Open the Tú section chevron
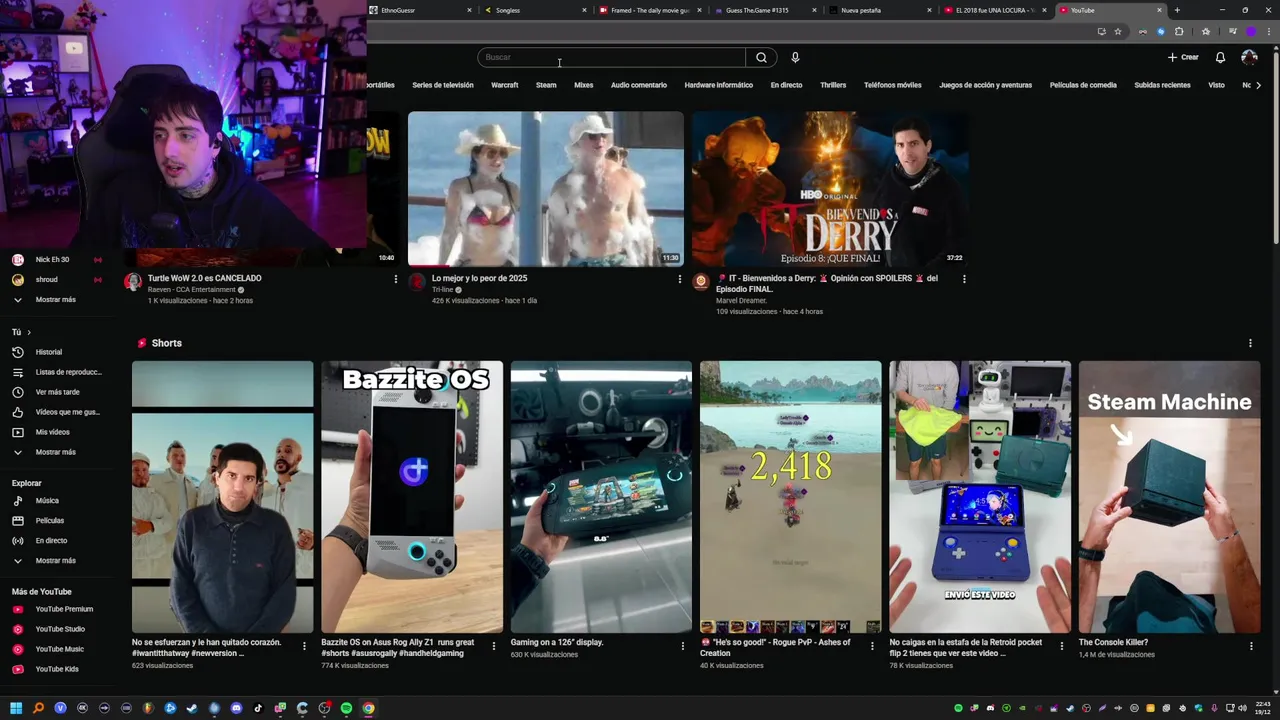The height and width of the screenshot is (720, 1280). click(x=29, y=332)
